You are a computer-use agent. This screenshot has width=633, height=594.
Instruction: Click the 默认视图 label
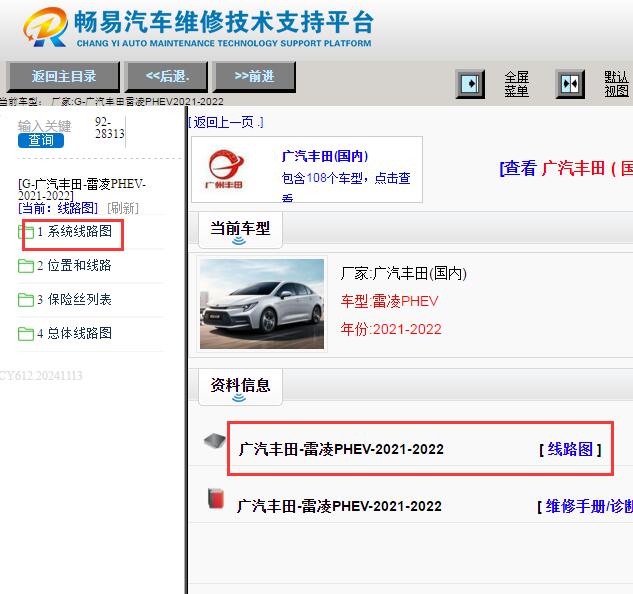coord(616,84)
